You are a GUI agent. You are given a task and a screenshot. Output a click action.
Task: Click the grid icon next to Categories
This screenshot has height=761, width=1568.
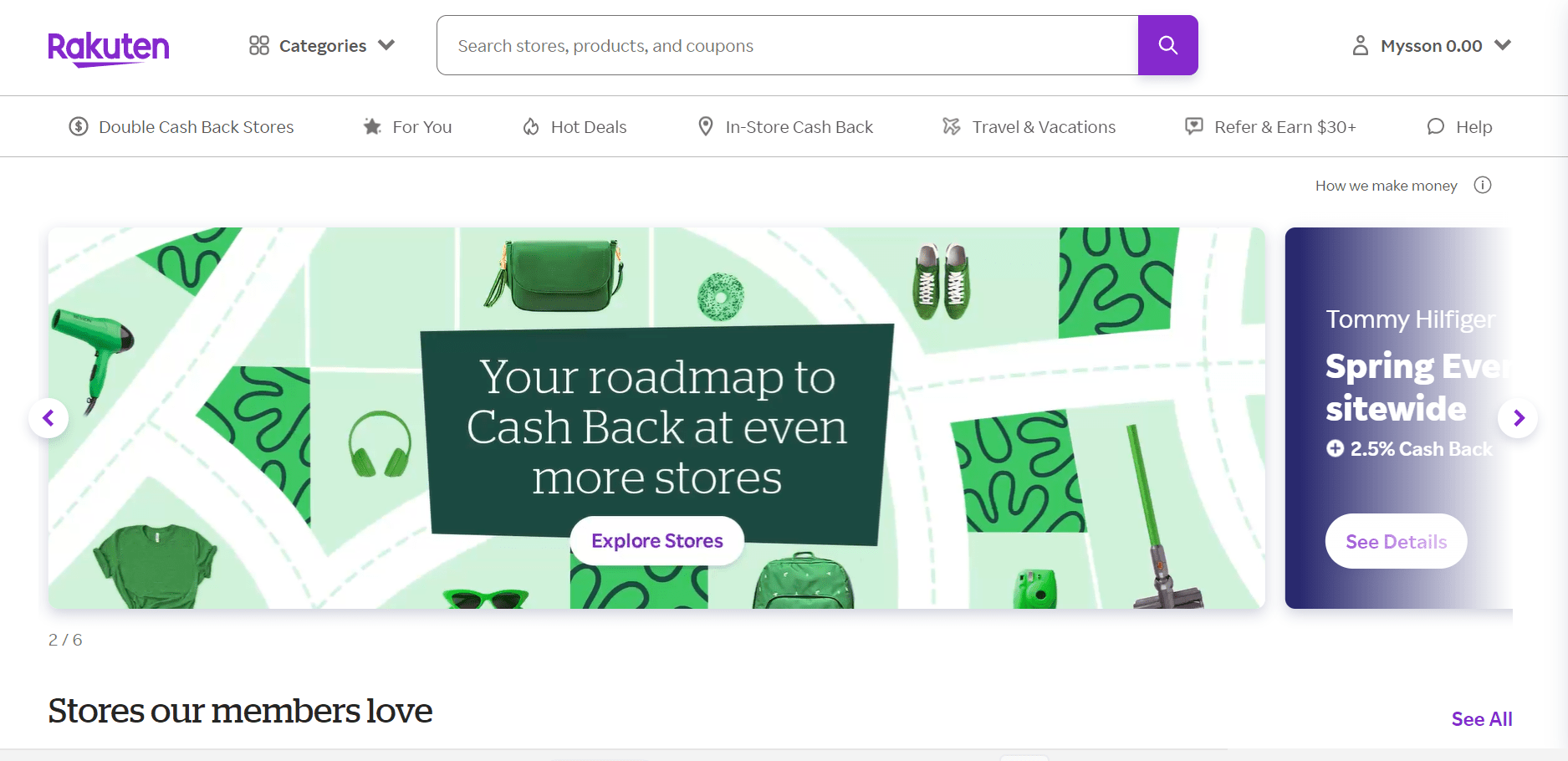point(259,45)
